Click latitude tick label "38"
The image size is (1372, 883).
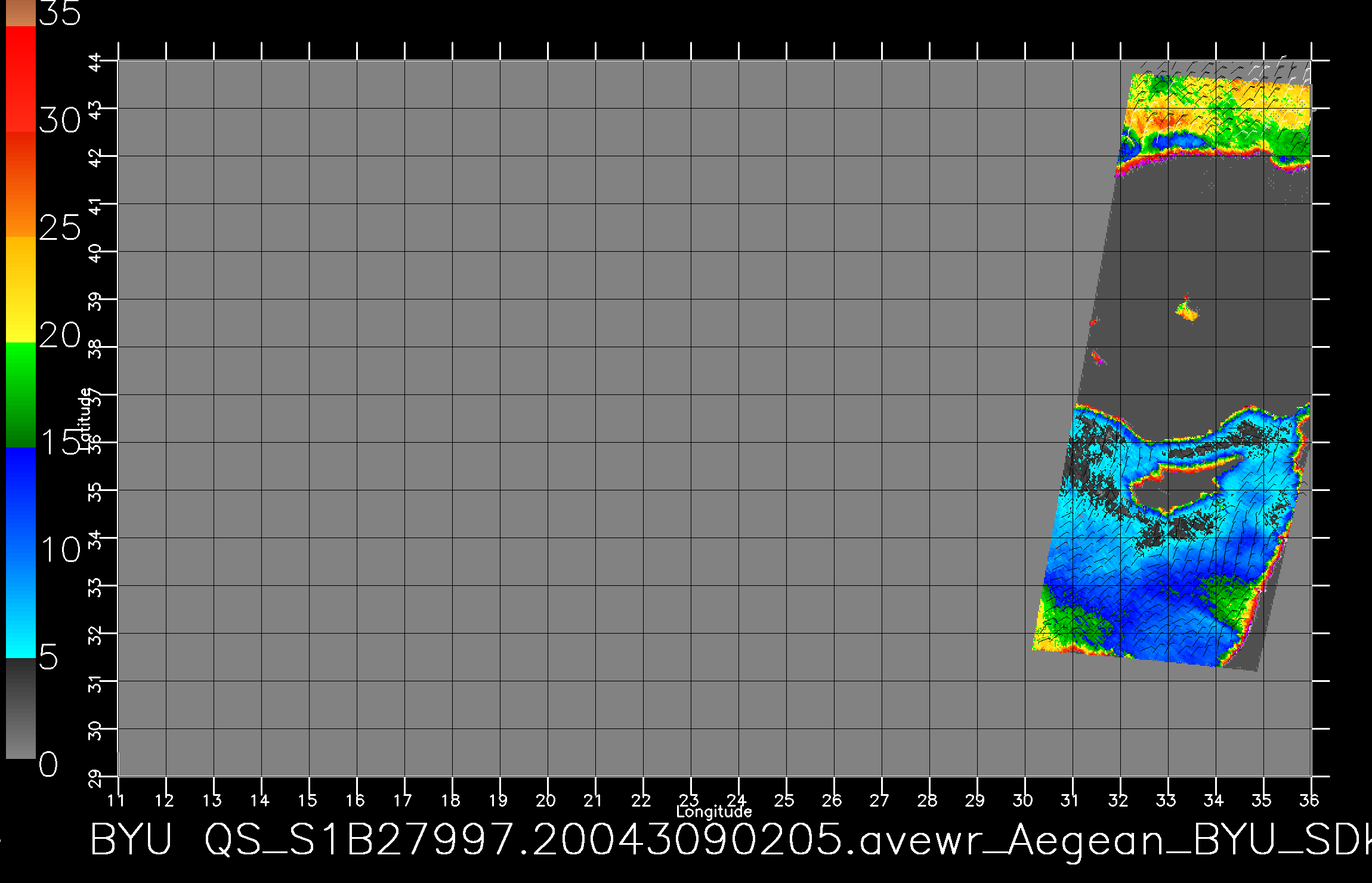click(x=96, y=348)
